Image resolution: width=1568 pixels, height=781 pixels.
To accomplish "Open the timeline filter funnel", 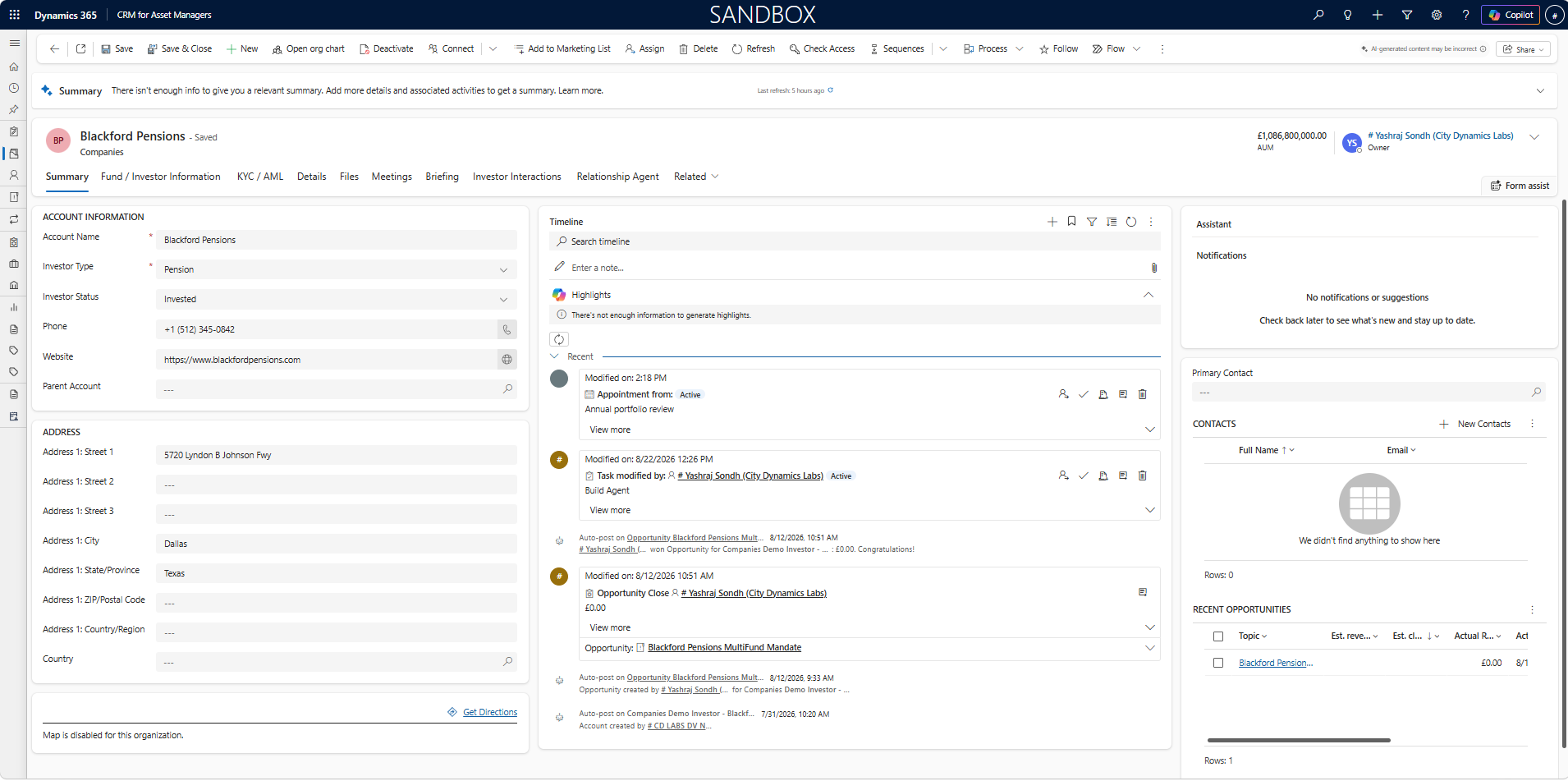I will click(x=1092, y=222).
